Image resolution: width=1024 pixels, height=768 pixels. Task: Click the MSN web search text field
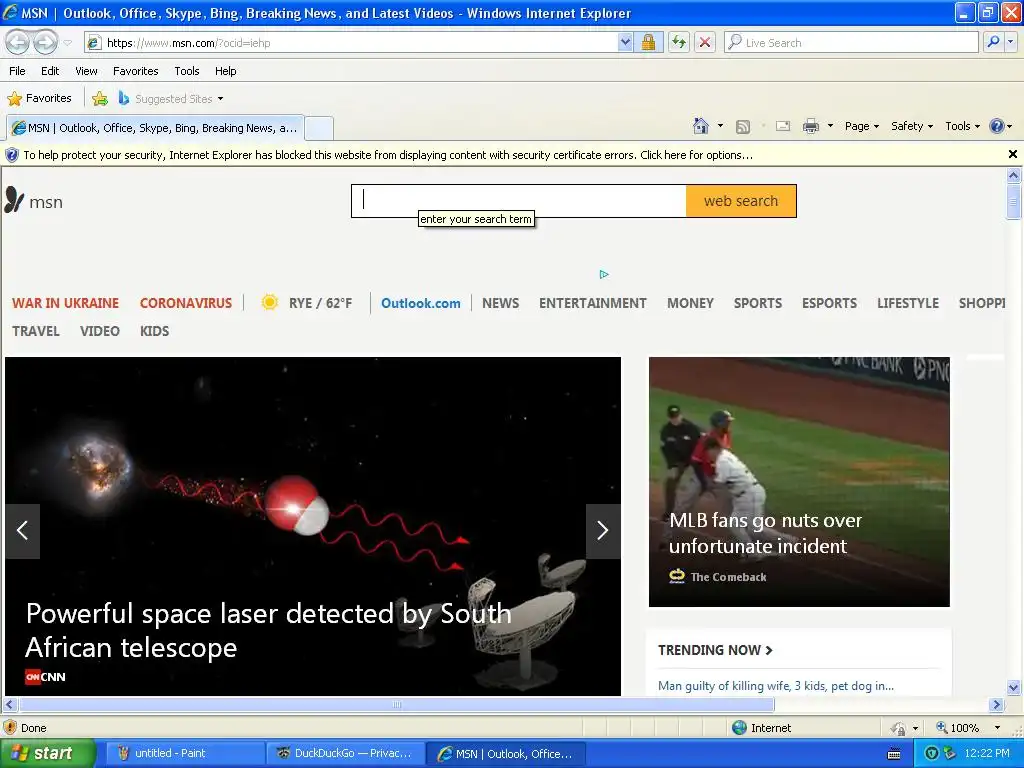pyautogui.click(x=519, y=200)
